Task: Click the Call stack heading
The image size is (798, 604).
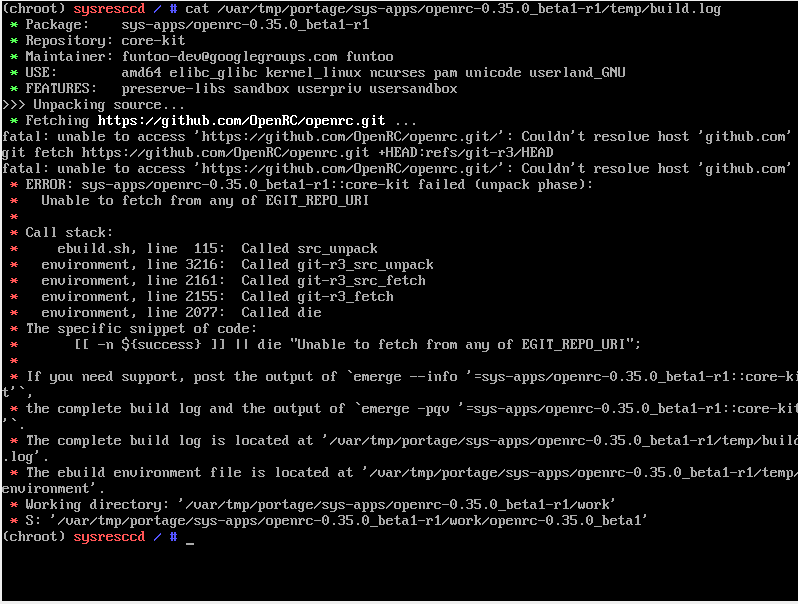Action: pos(69,232)
